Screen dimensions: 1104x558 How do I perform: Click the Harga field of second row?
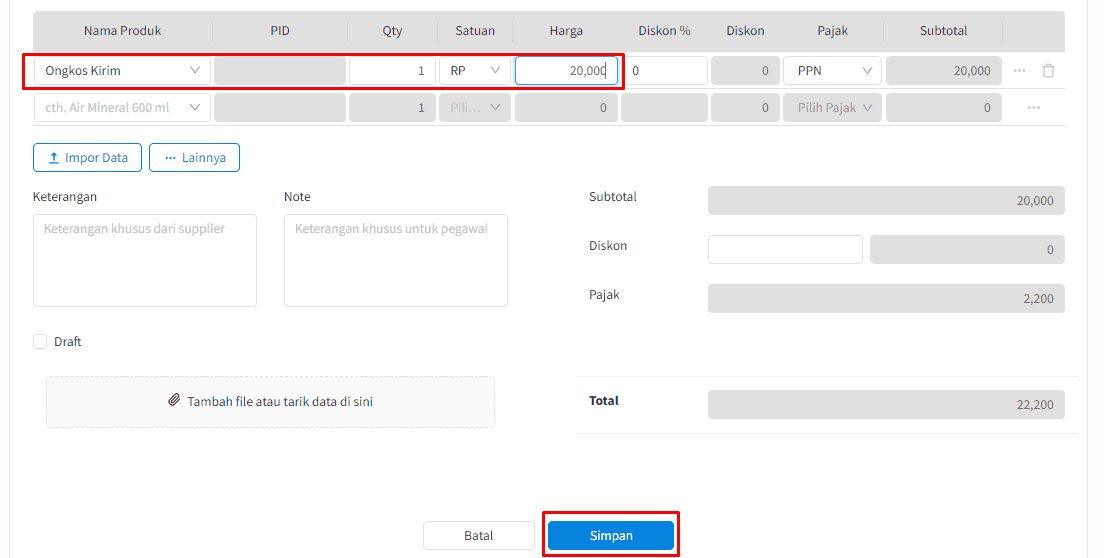pos(566,108)
